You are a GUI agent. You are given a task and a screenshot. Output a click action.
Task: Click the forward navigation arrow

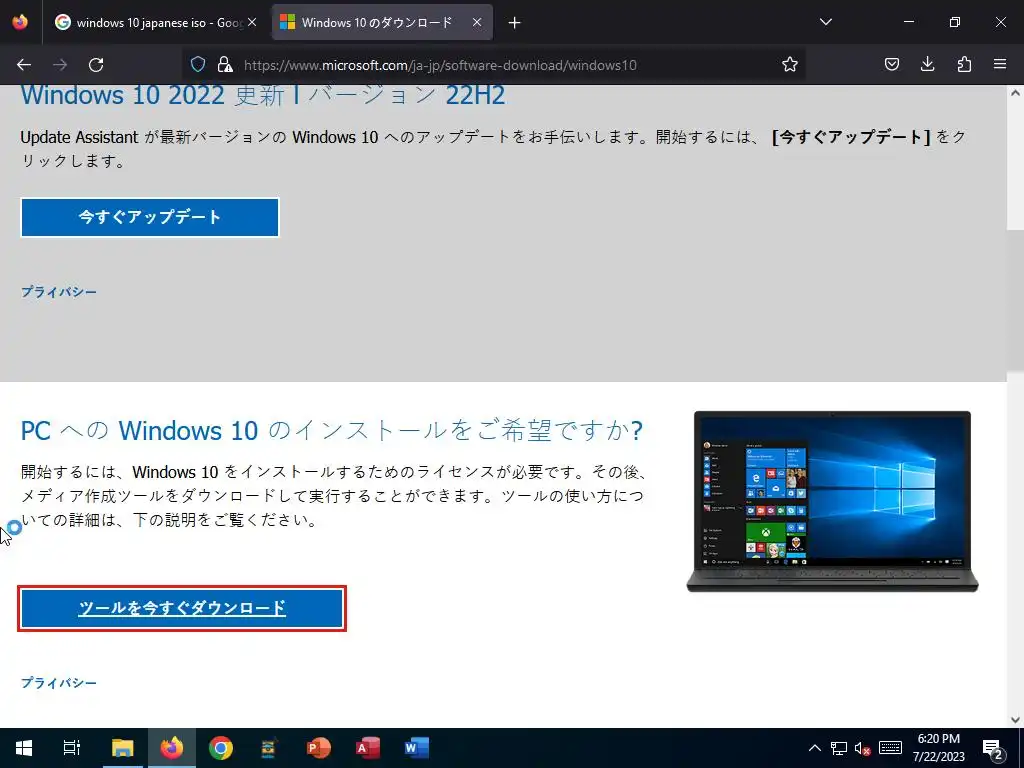coord(60,65)
